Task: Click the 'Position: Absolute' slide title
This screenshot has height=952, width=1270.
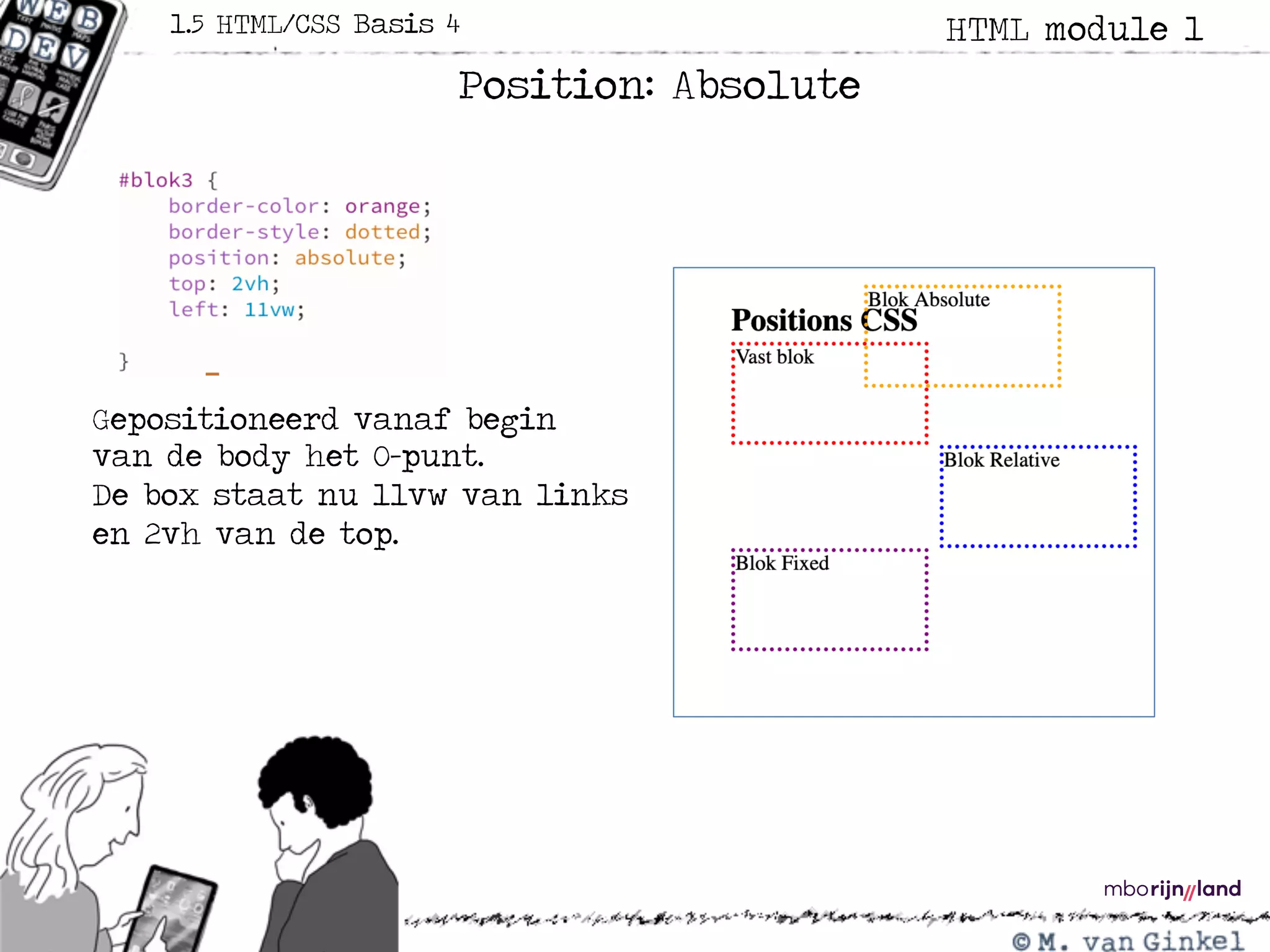Action: pyautogui.click(x=659, y=86)
